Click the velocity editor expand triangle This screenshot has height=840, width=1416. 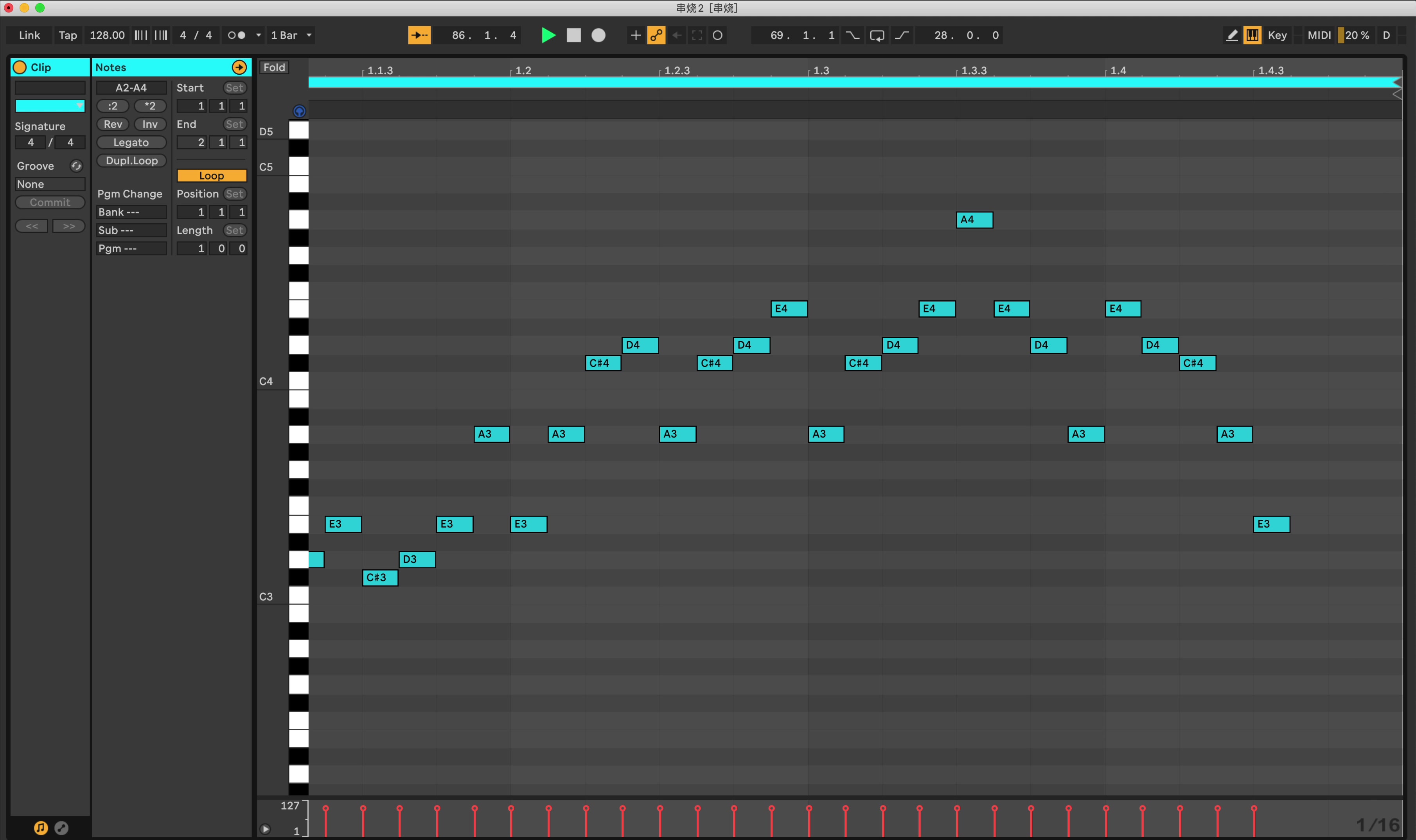[x=265, y=829]
